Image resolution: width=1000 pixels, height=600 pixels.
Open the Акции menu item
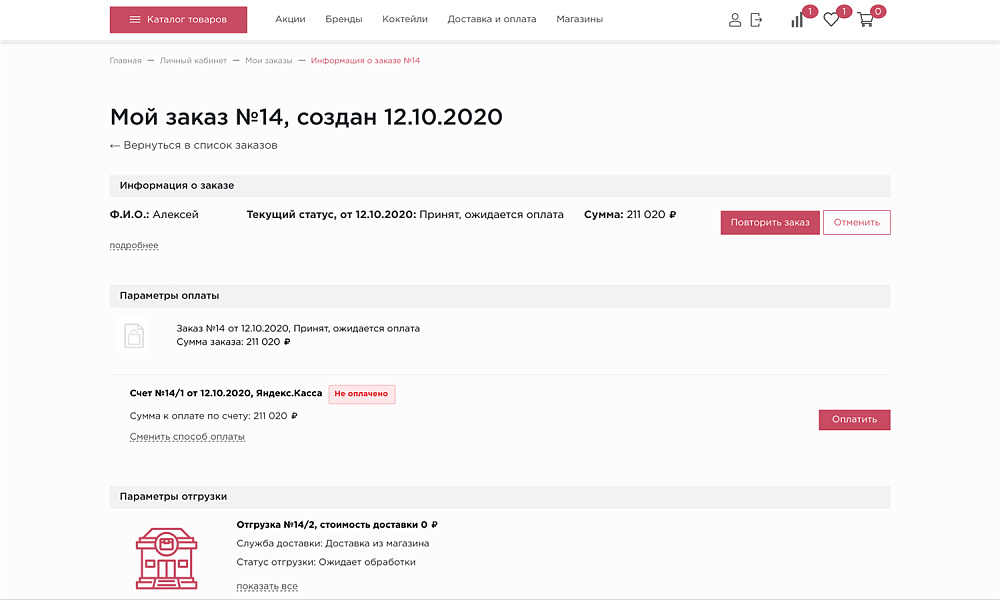pyautogui.click(x=289, y=18)
